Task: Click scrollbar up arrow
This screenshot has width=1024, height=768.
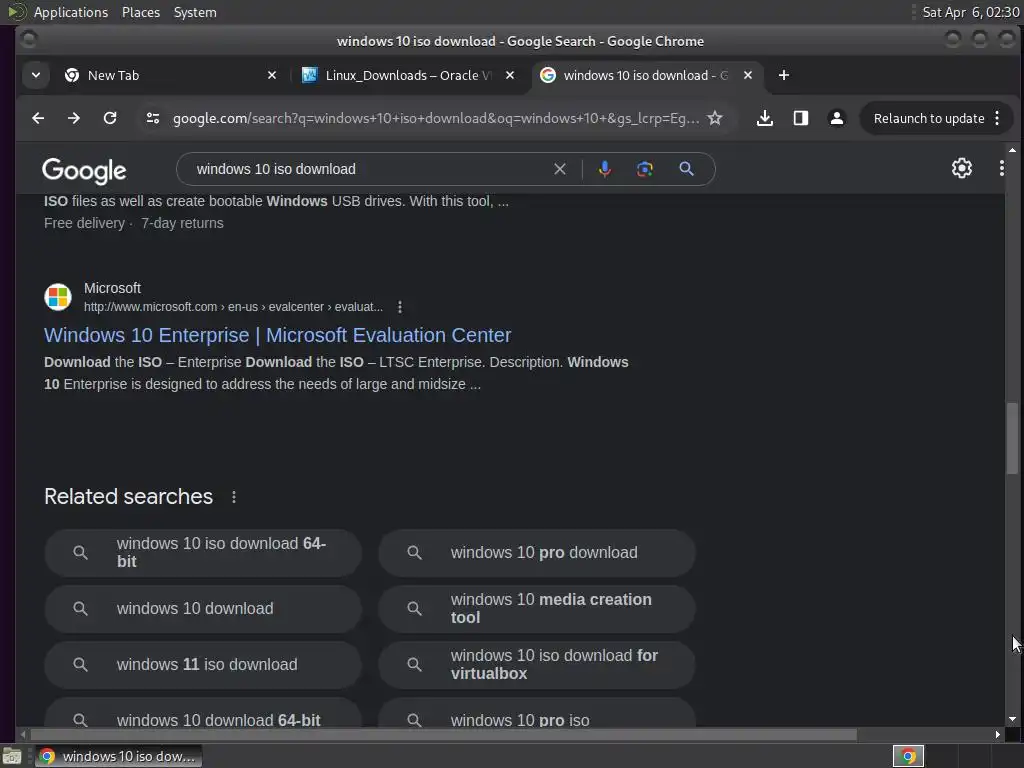Action: click(1012, 150)
